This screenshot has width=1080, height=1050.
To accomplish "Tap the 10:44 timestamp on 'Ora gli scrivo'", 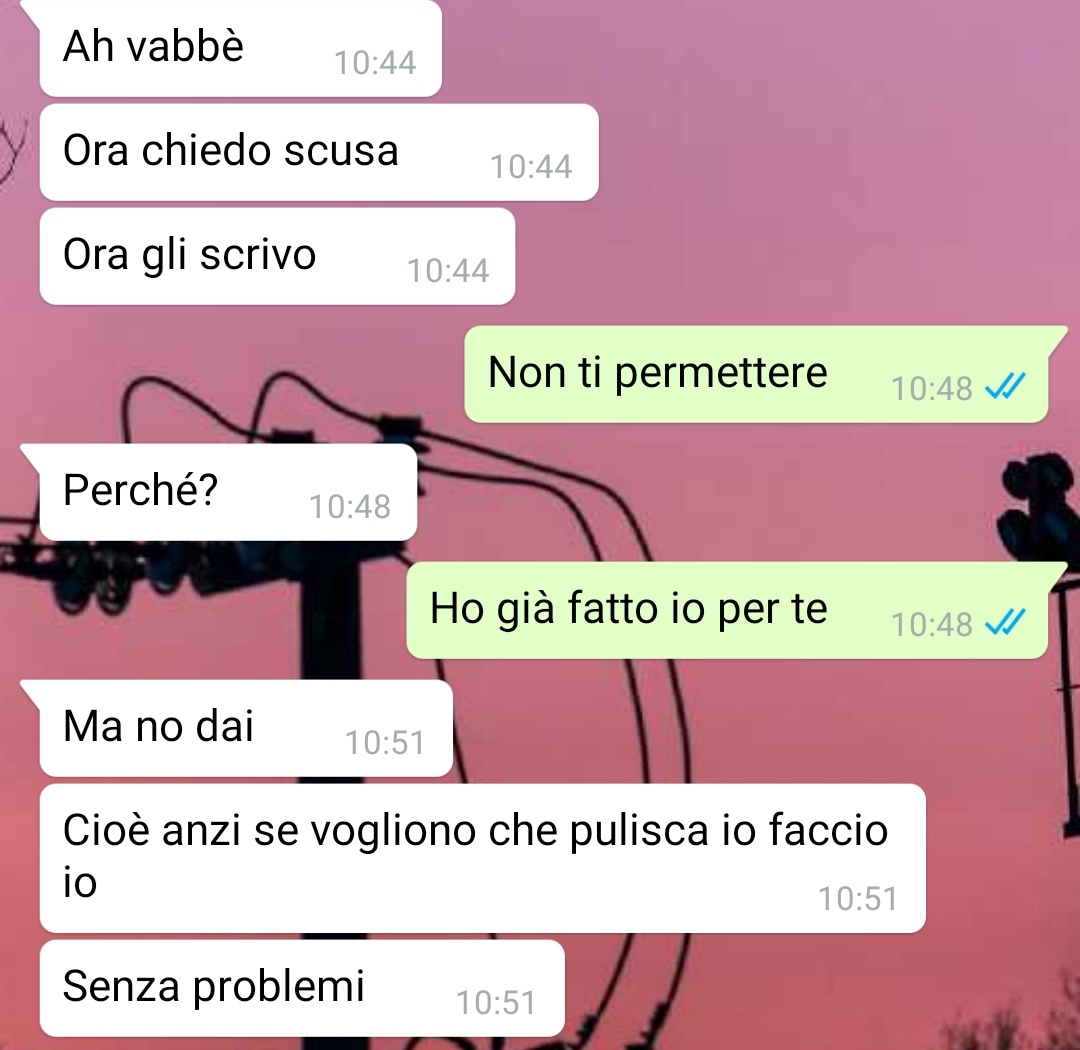I will [448, 271].
